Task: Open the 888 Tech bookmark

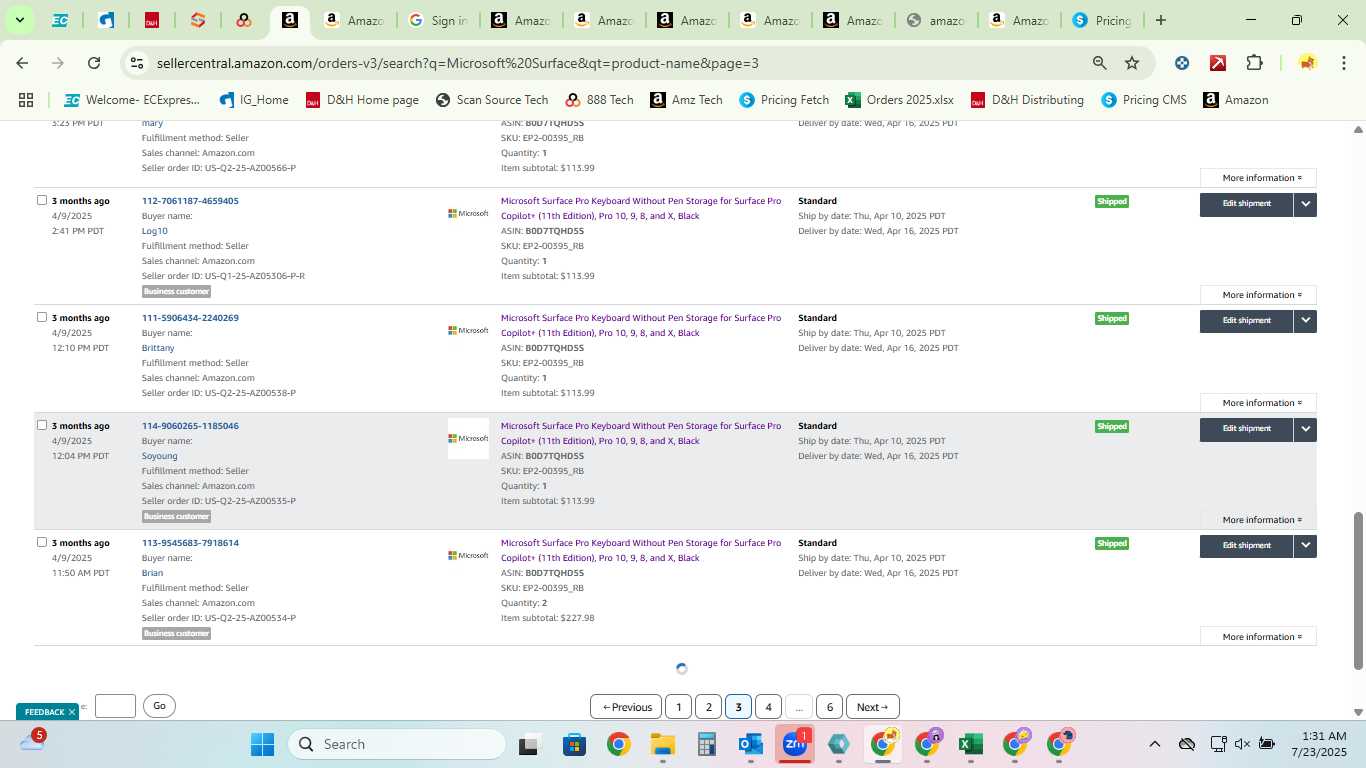Action: point(599,100)
